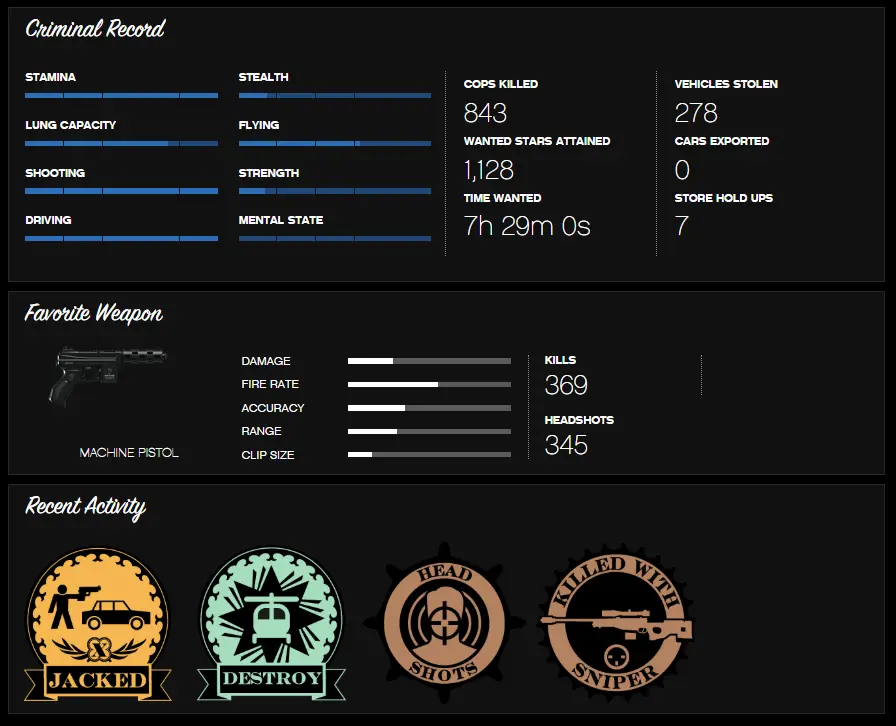896x726 pixels.
Task: Click the Jacked award badge
Action: [97, 624]
